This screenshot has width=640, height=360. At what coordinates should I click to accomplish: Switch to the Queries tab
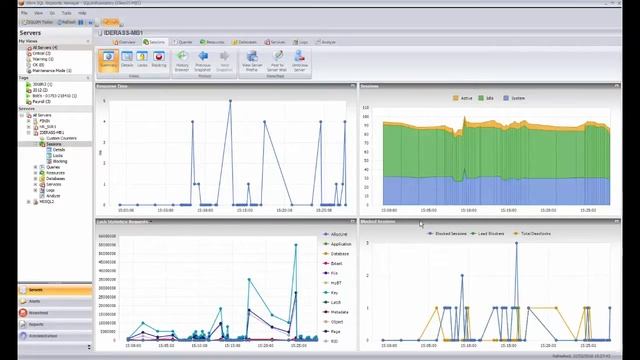(x=182, y=42)
